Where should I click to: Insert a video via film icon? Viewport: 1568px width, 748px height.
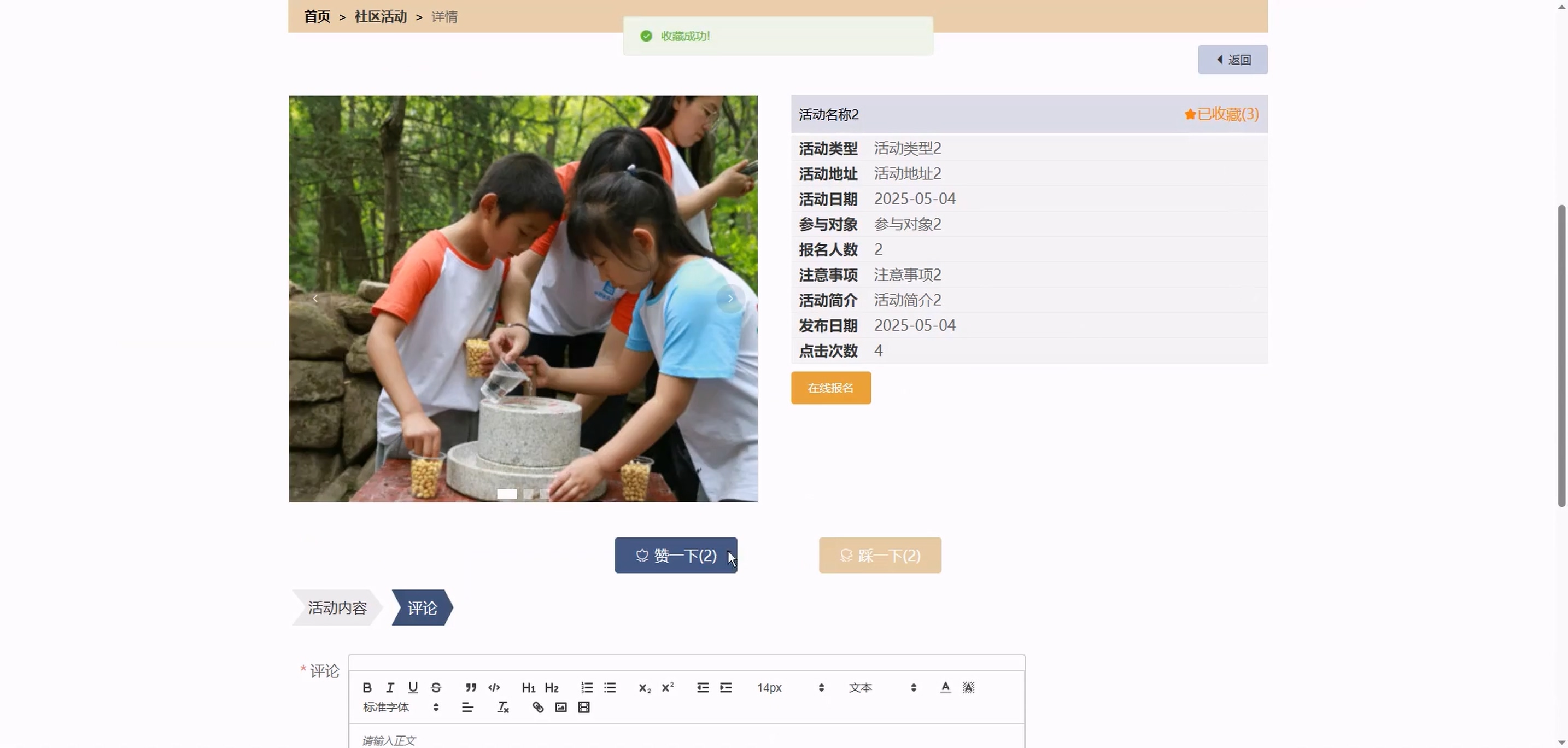[x=584, y=707]
